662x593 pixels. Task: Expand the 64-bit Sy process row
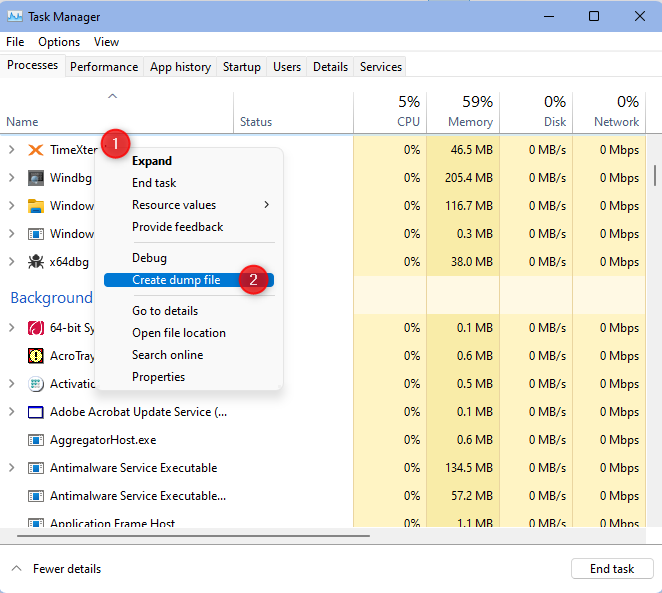click(12, 328)
